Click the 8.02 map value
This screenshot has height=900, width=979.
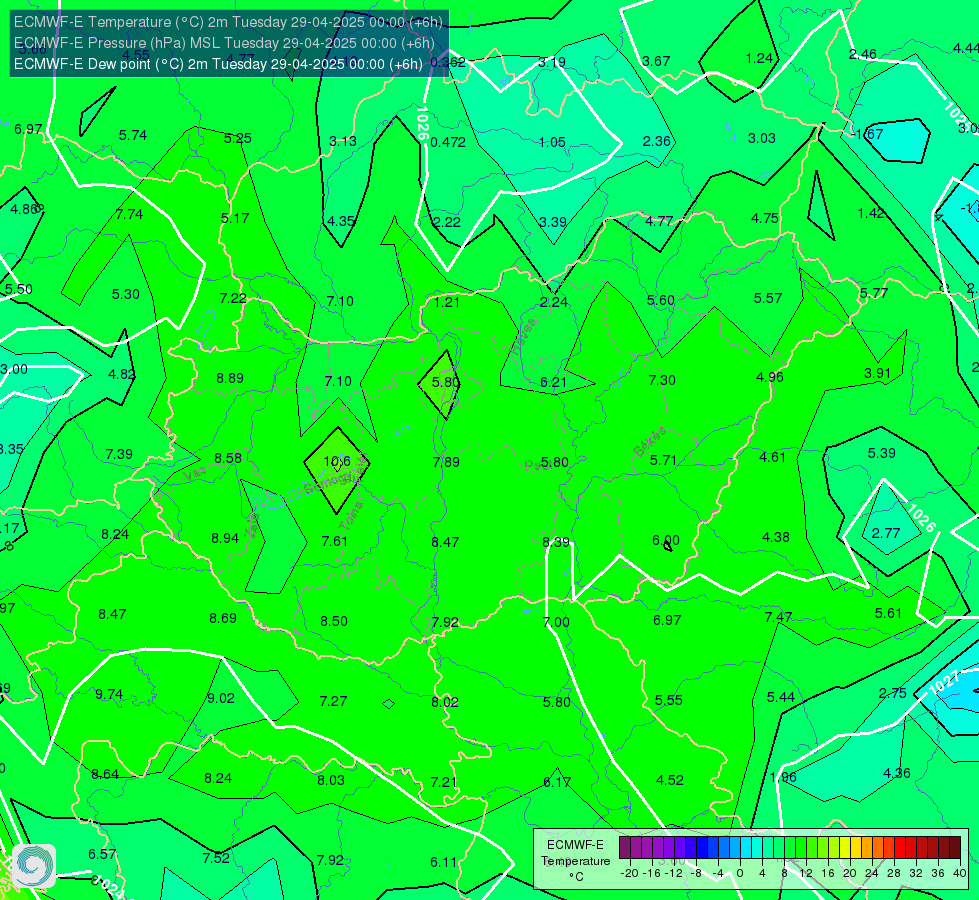tap(445, 702)
